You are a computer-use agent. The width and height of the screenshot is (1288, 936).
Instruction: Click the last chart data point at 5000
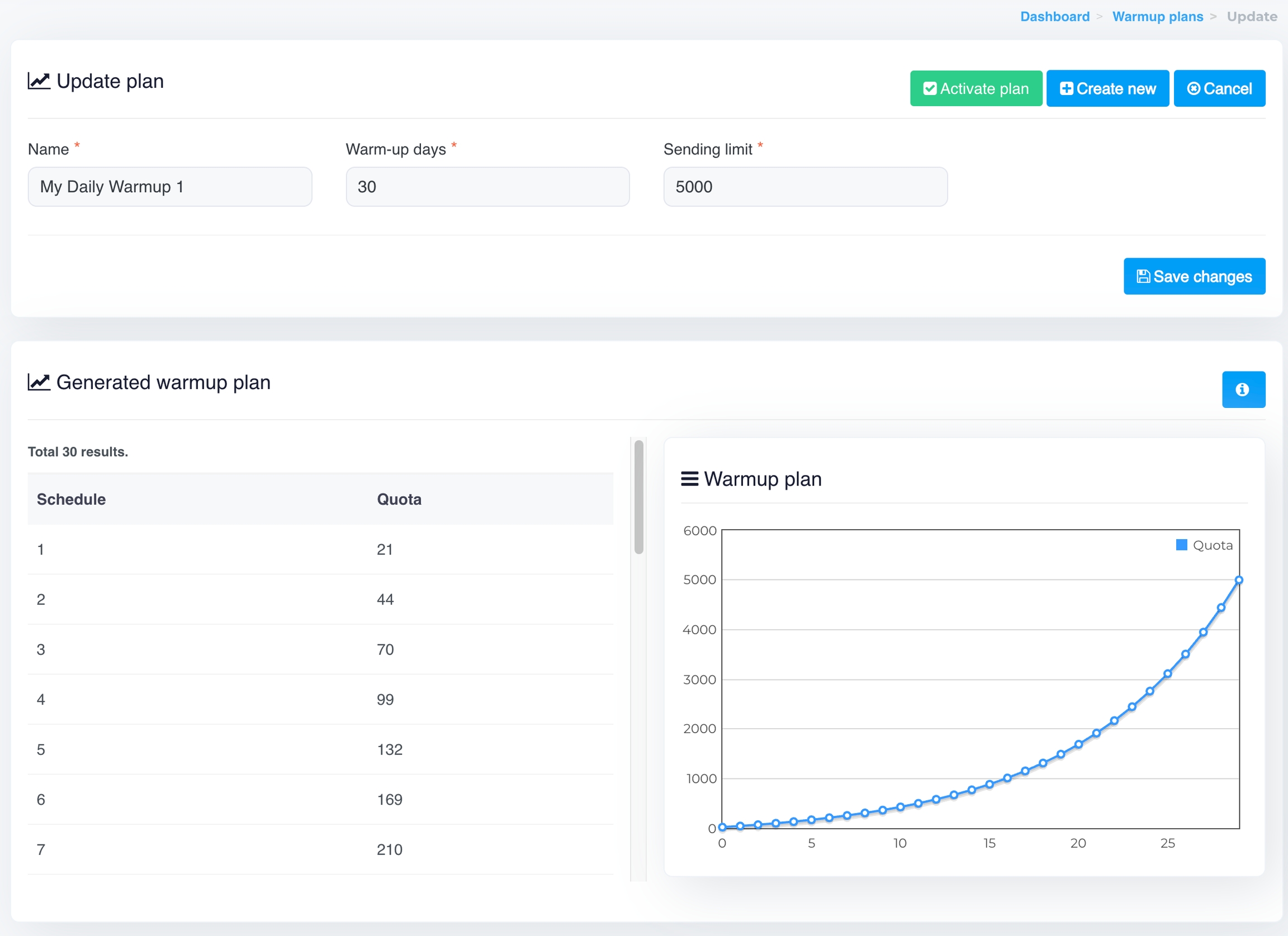(x=1239, y=580)
